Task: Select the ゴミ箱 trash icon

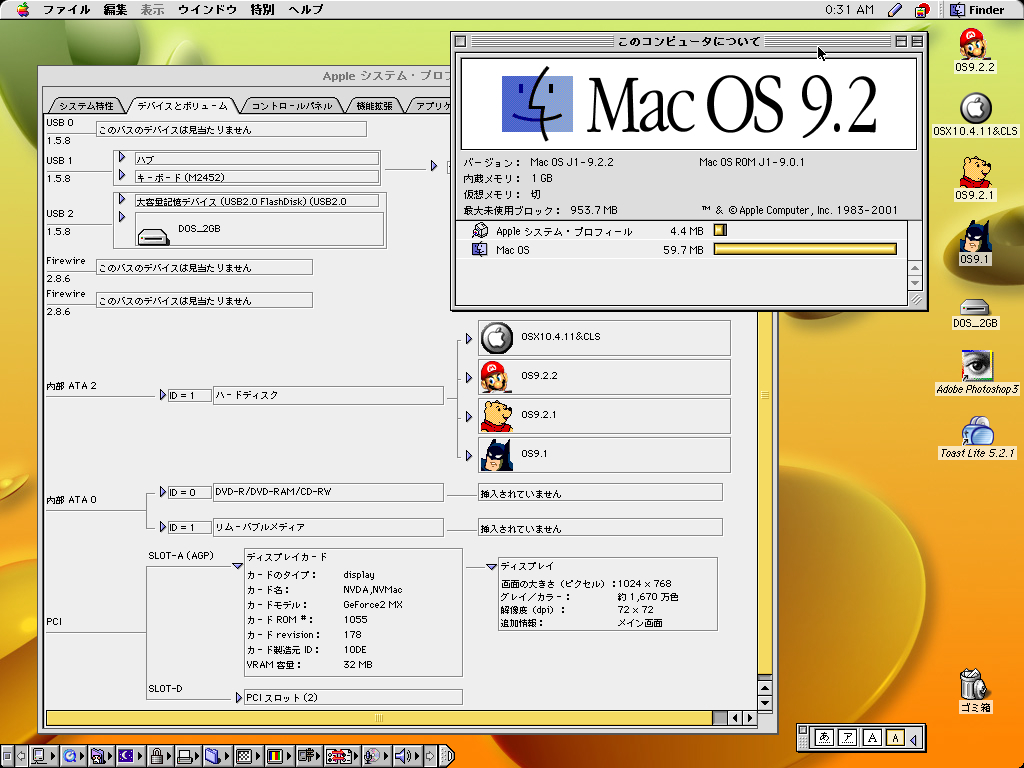Action: [974, 684]
